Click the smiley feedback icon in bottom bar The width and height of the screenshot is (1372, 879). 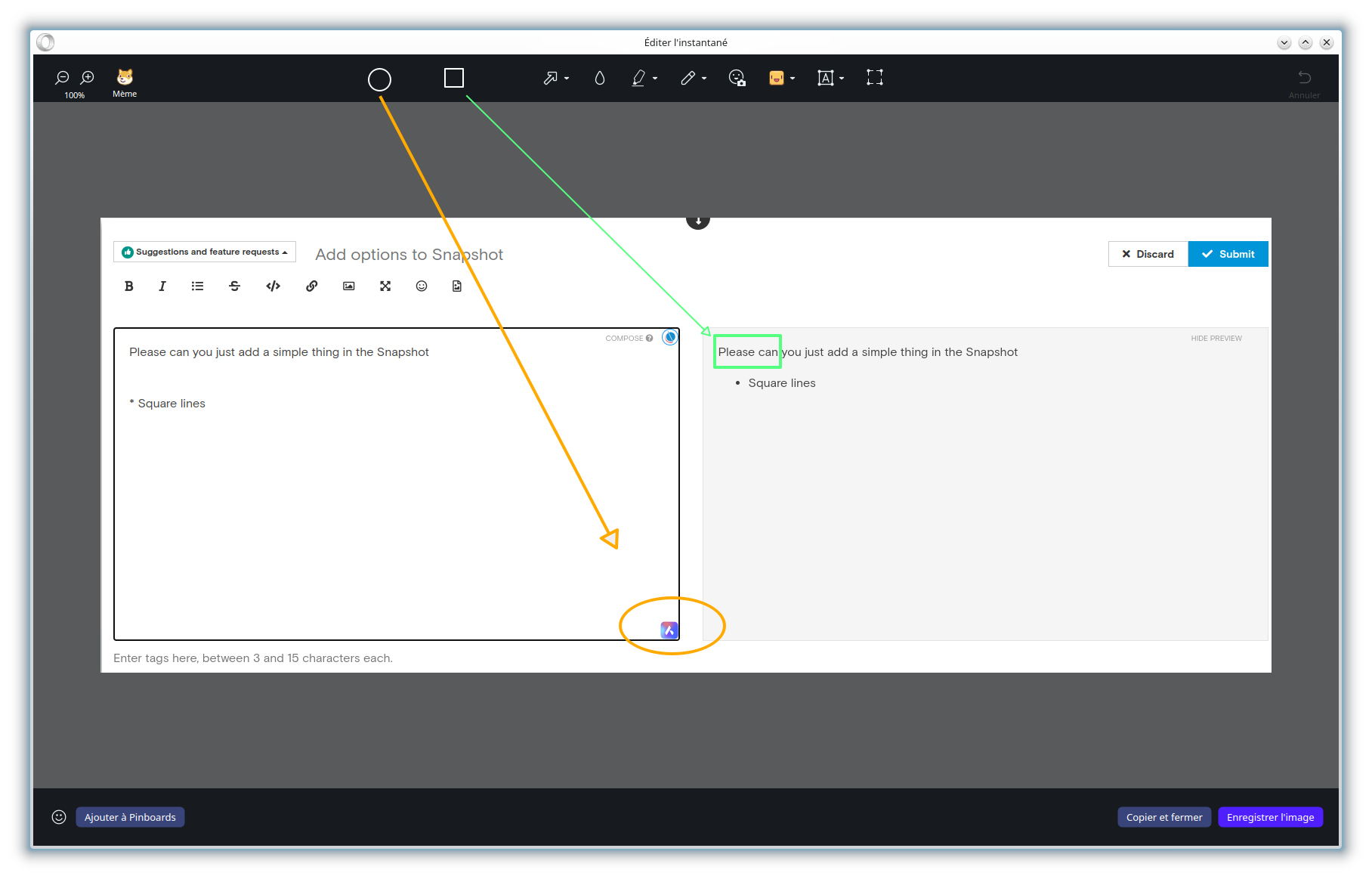click(59, 817)
